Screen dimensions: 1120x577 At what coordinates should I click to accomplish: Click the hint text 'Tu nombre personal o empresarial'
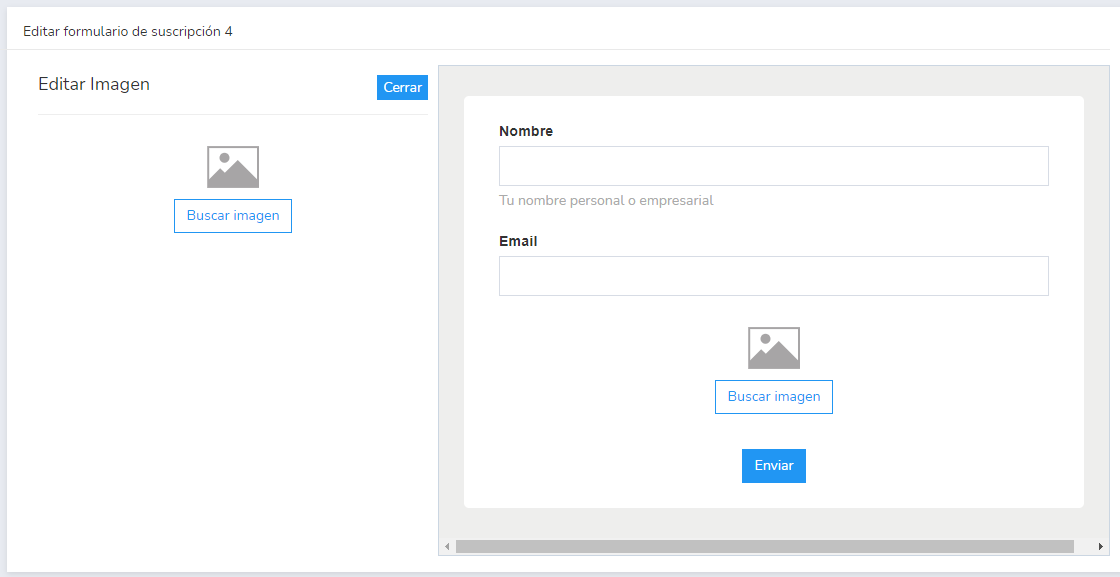coord(606,201)
